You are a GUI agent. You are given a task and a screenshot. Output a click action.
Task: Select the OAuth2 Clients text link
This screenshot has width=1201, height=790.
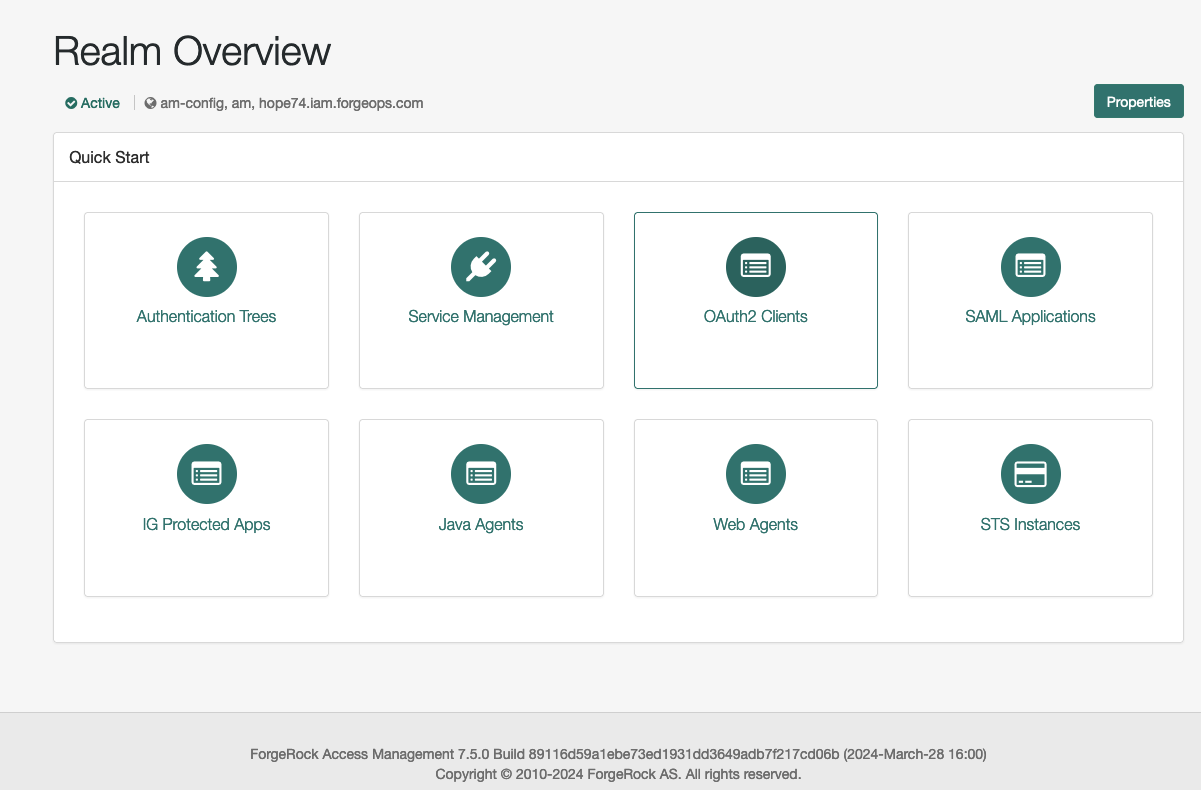click(755, 317)
